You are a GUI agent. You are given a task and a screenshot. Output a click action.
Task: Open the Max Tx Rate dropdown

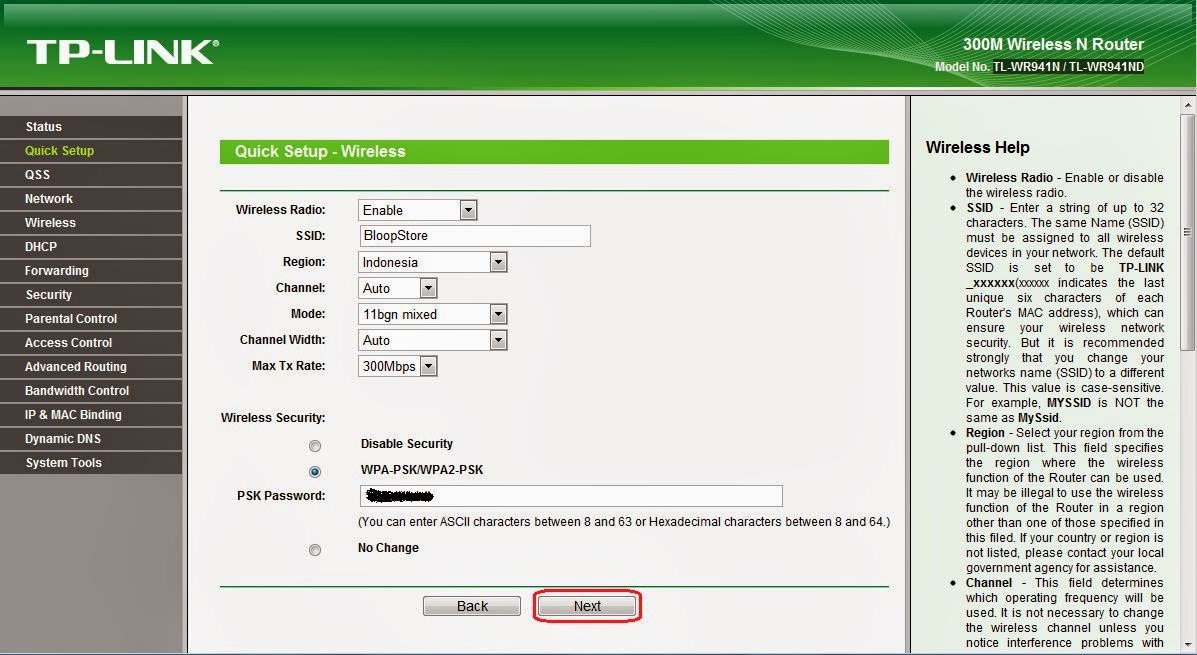coord(427,365)
